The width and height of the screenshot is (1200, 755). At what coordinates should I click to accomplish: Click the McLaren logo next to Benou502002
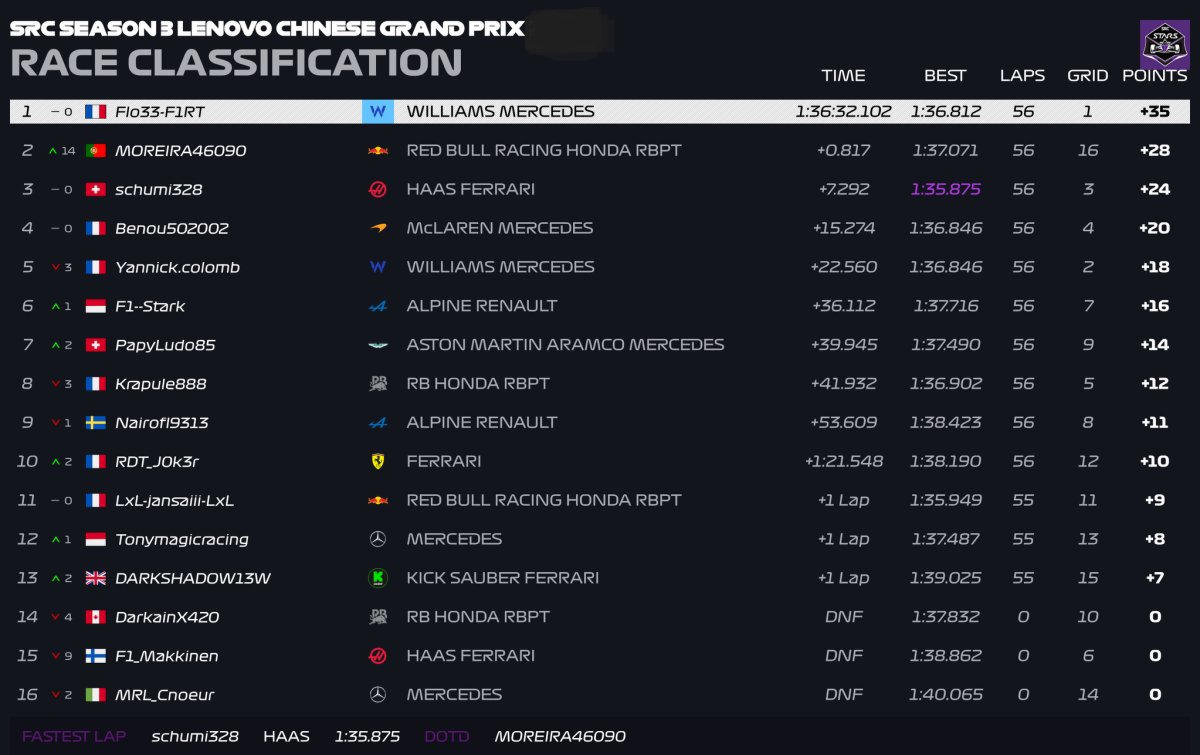tap(377, 228)
